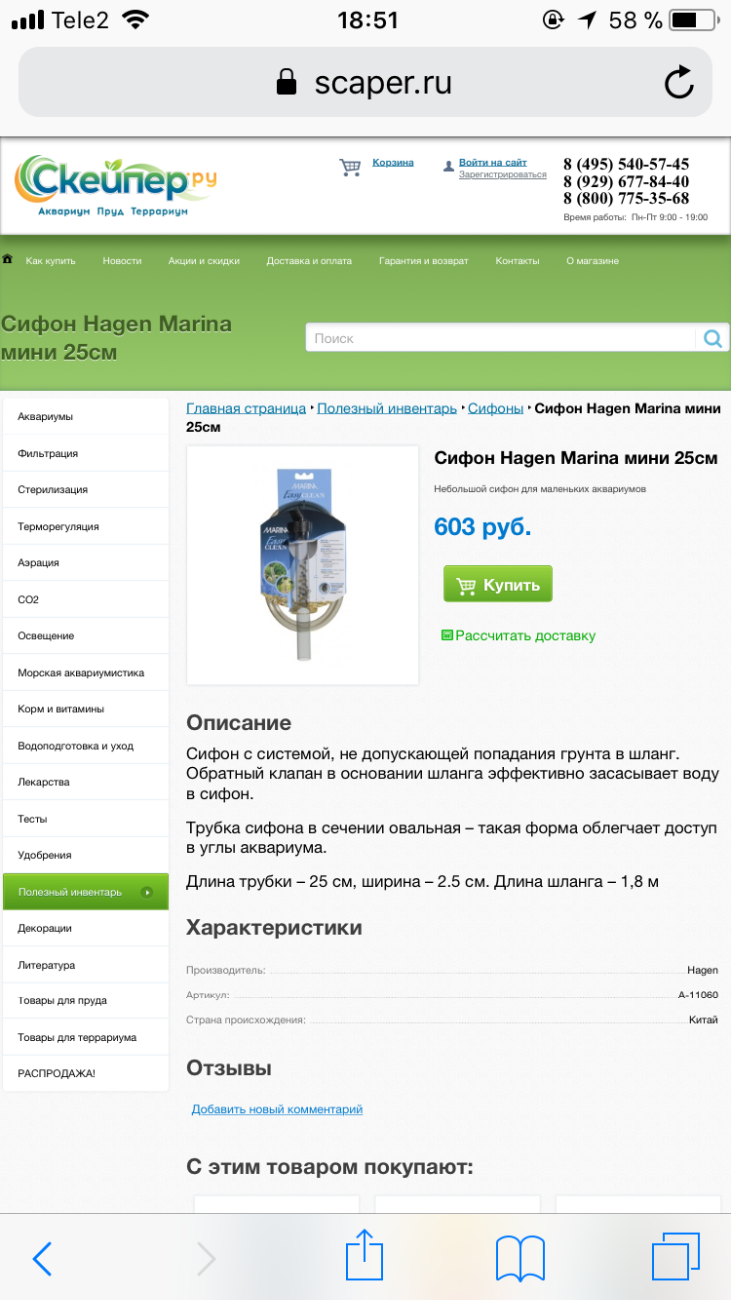731x1300 pixels.
Task: Click the home icon in green menu
Action: coord(8,259)
